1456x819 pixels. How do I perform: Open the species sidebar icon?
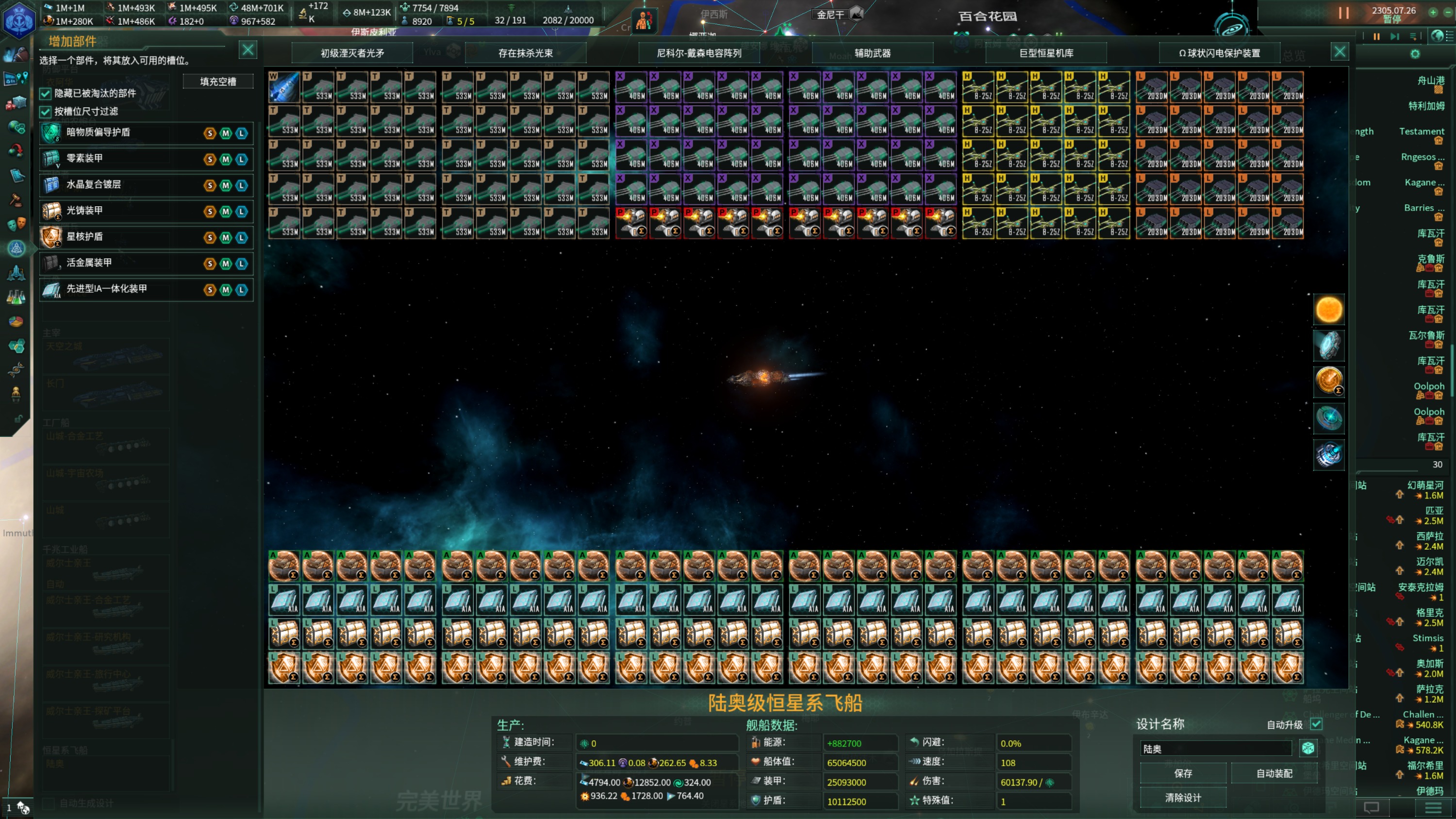(16, 370)
